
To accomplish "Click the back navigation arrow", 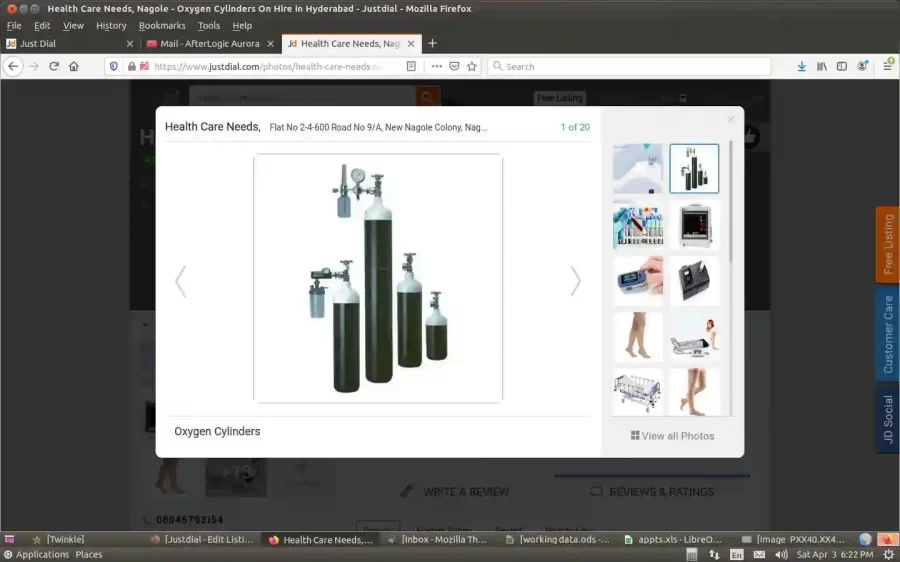I will [x=13, y=66].
